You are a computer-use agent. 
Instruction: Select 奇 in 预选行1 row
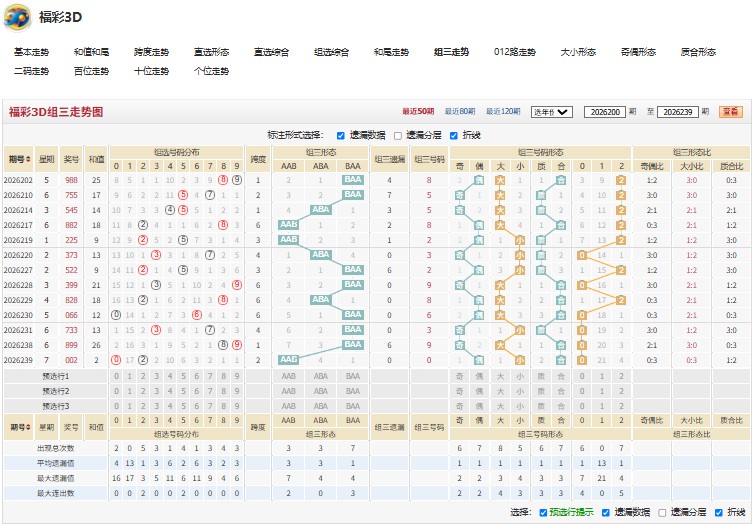[x=460, y=376]
